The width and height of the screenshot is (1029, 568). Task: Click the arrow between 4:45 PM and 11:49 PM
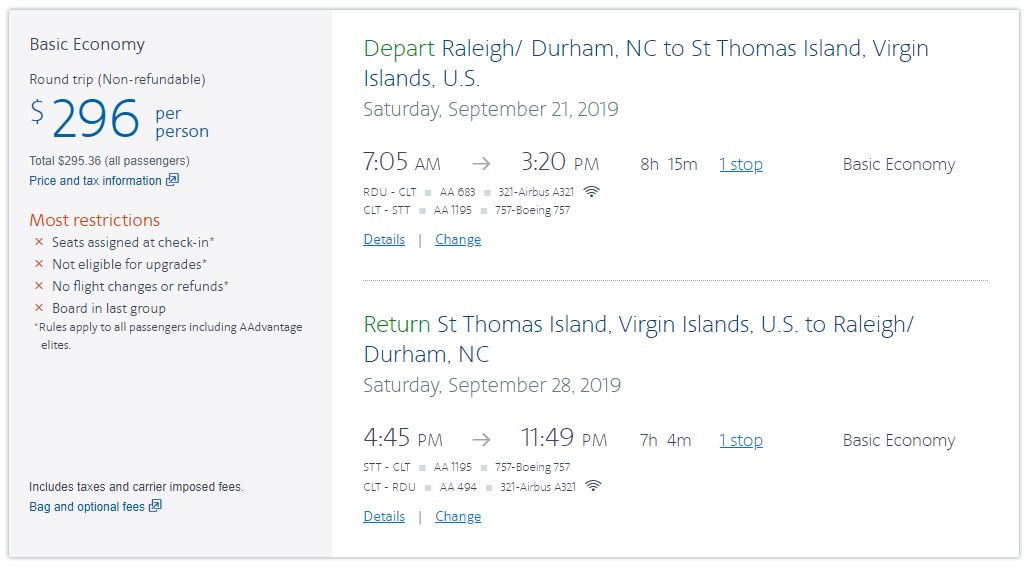481,440
